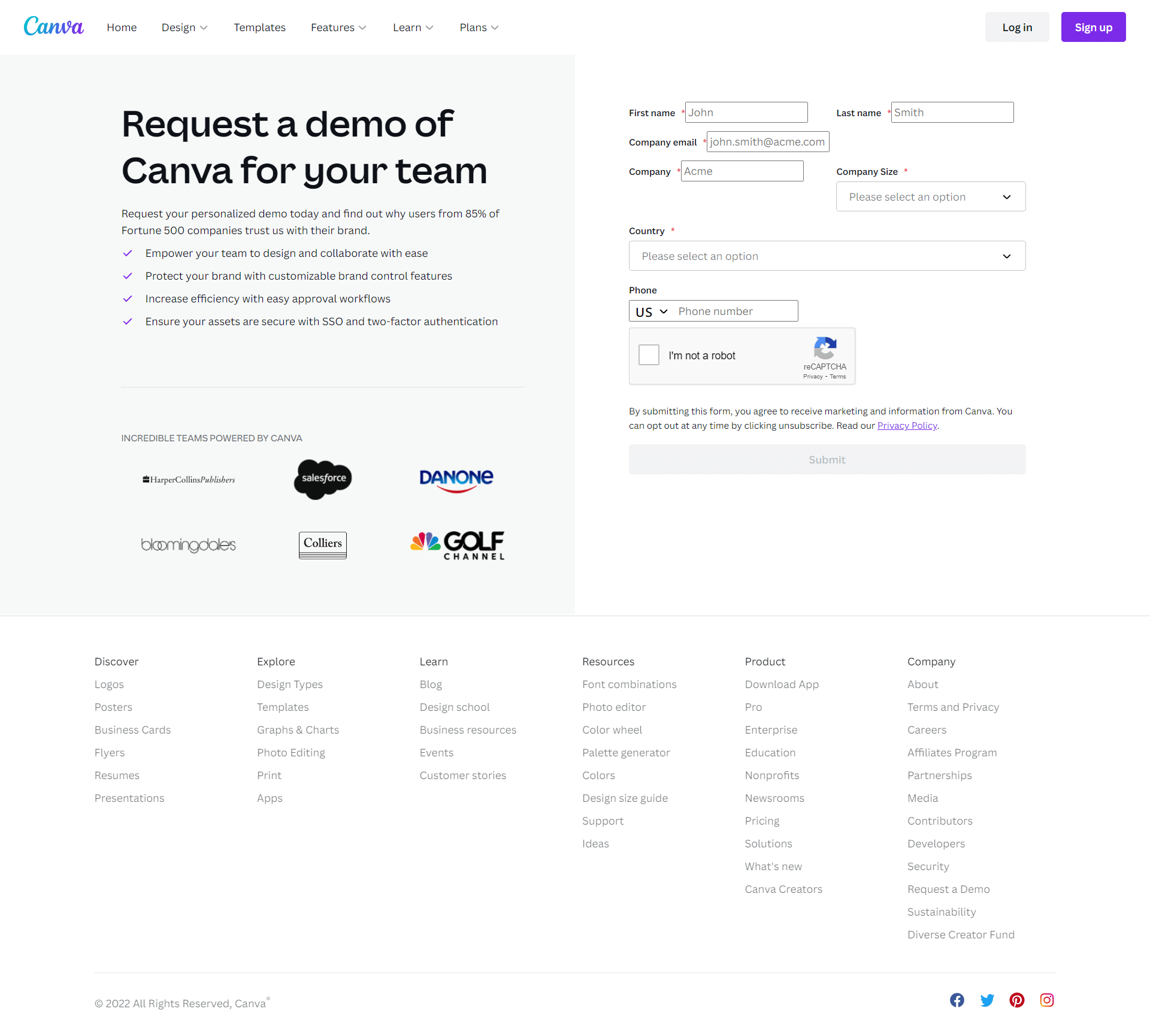
Task: Open the US phone country code dropdown
Action: pos(650,311)
